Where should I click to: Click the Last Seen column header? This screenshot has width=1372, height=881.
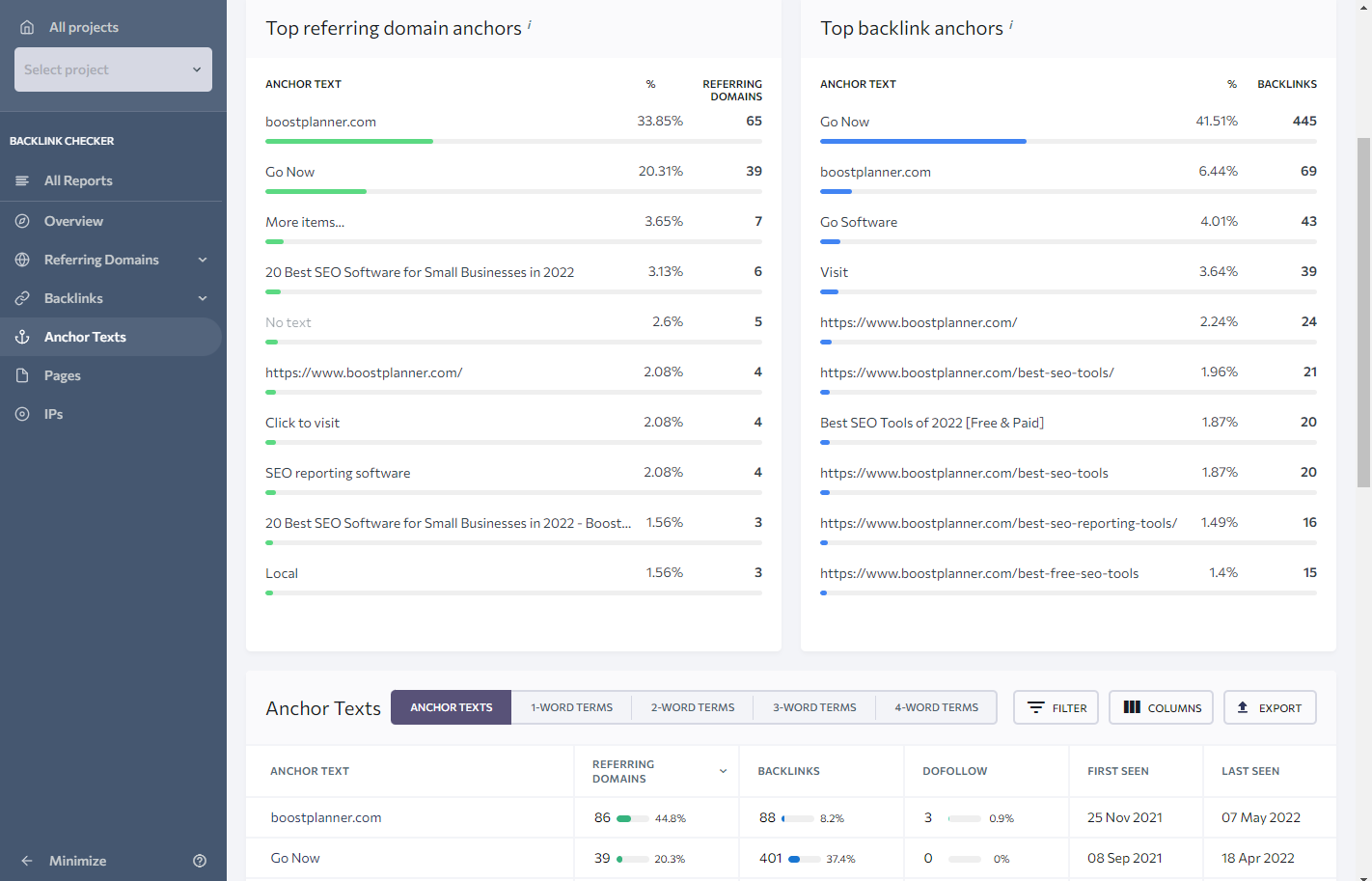click(x=1250, y=771)
